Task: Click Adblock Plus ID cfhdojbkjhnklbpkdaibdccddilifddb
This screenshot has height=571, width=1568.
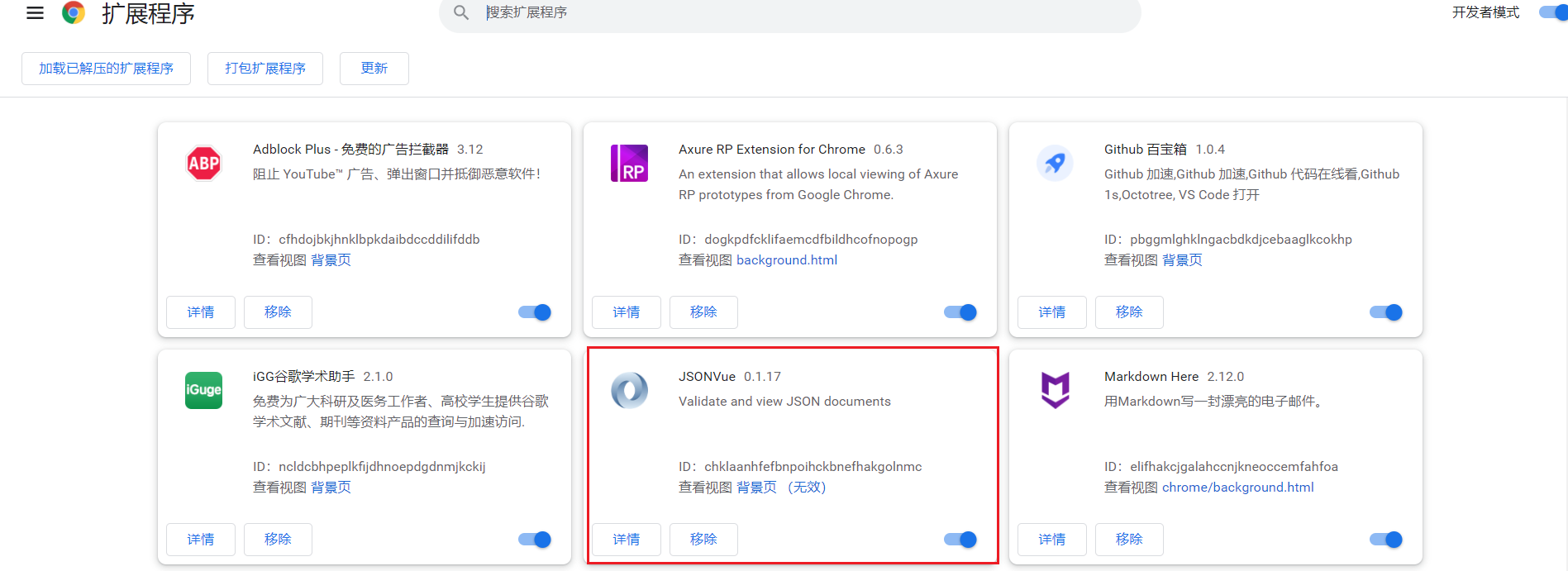Action: click(x=379, y=240)
